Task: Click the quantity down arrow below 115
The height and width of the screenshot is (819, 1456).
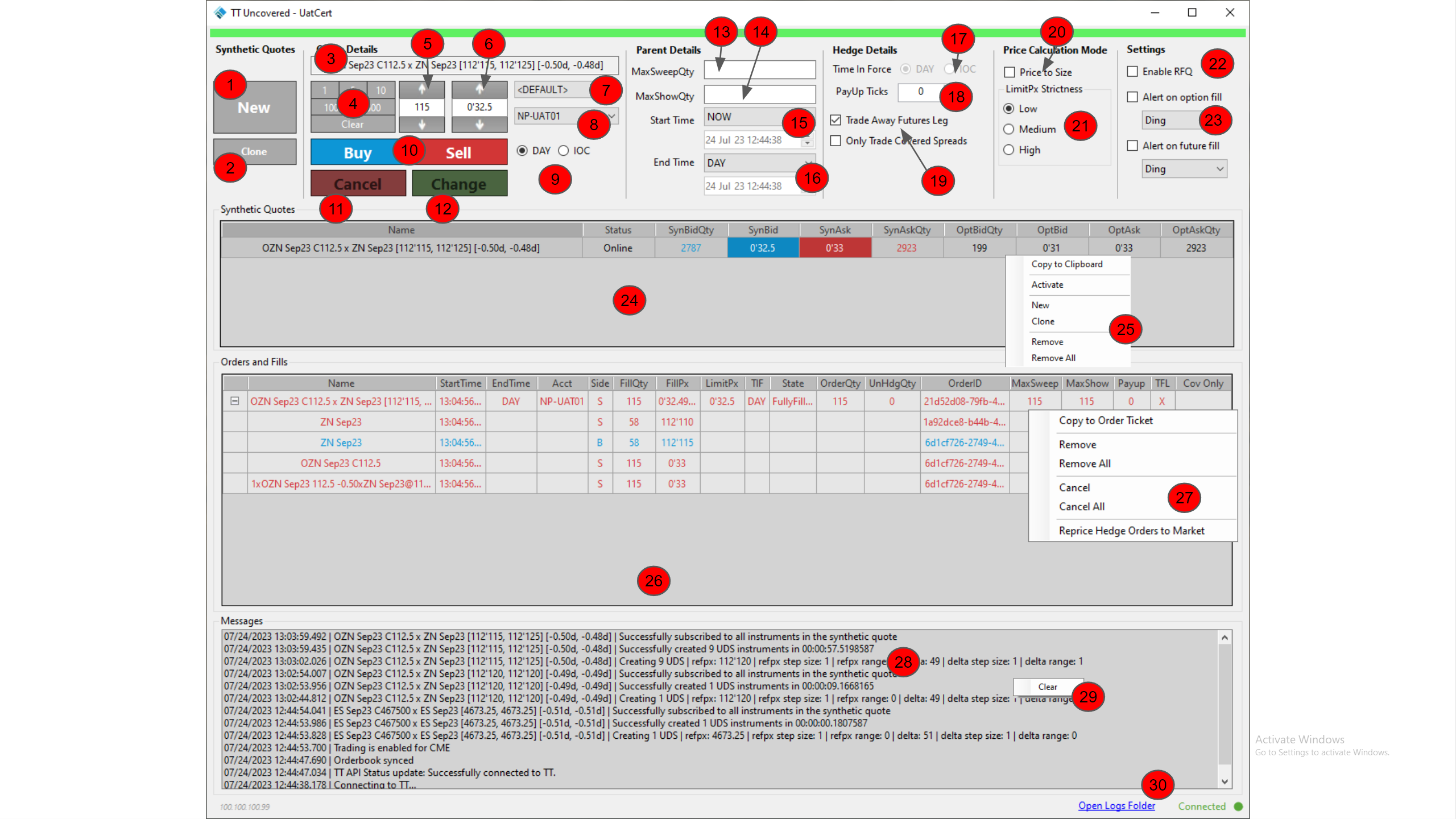Action: tap(421, 125)
